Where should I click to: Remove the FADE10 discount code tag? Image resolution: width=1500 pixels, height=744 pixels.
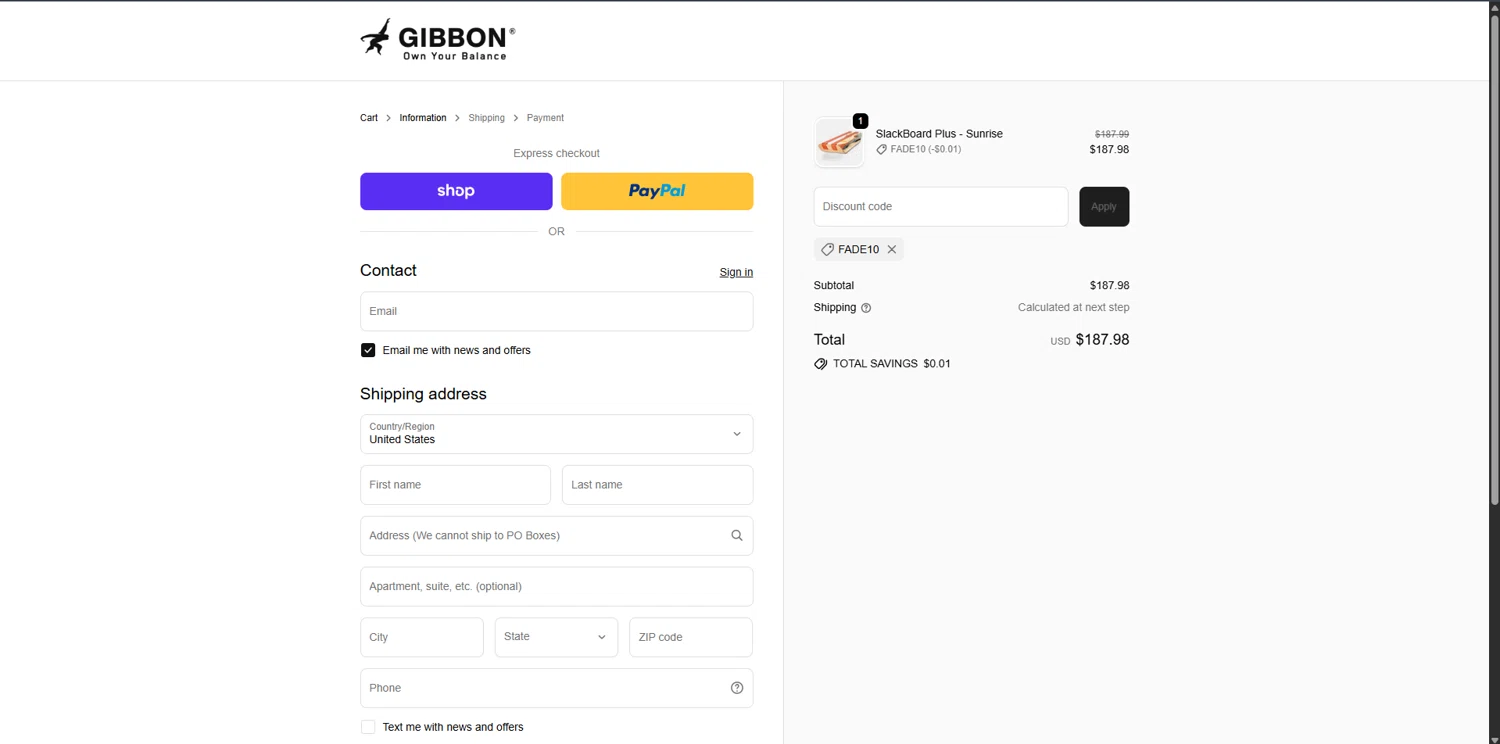pos(892,249)
